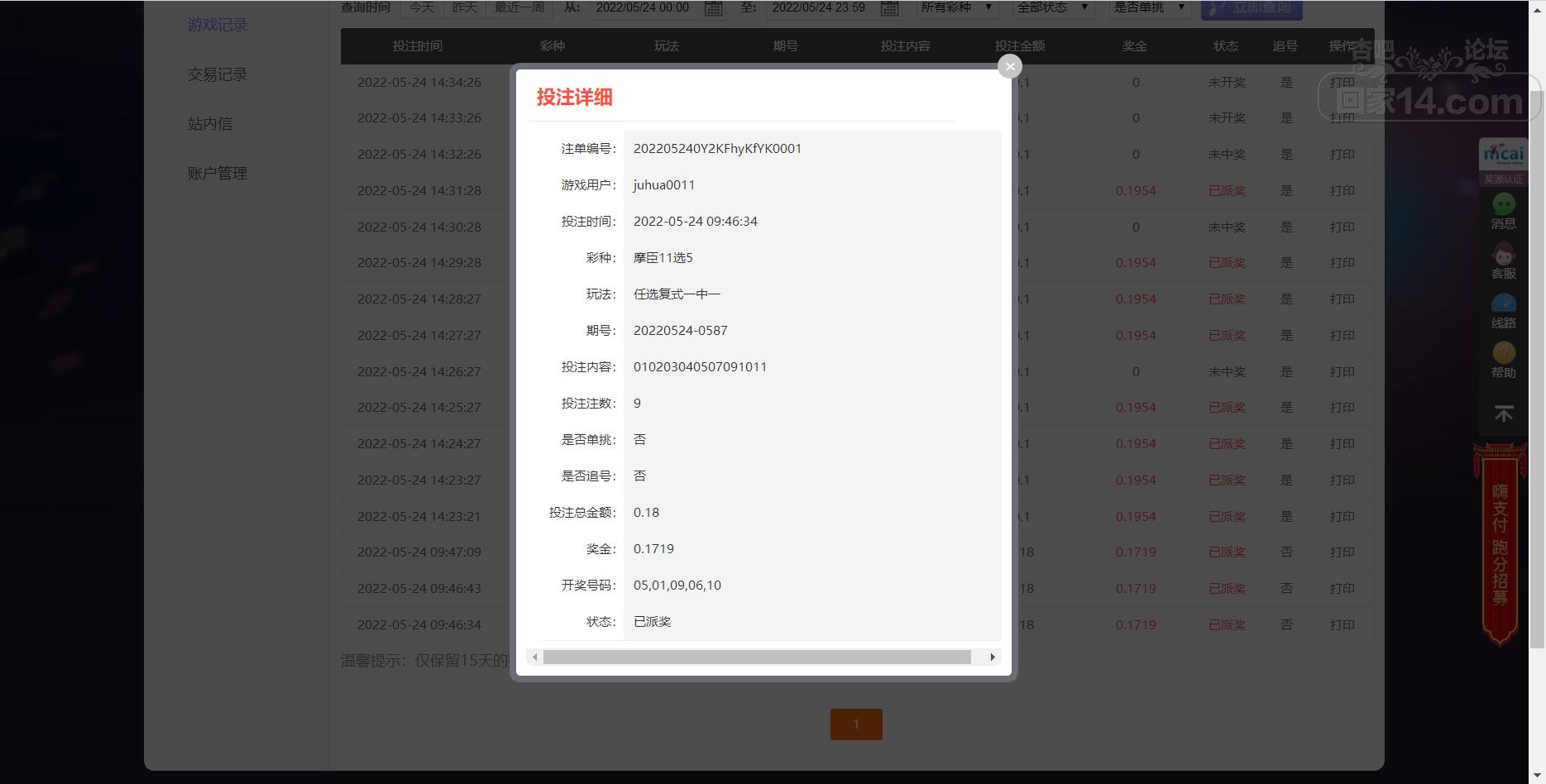Click bet time 2022-05-24 09:46:34 in dialog
The width and height of the screenshot is (1546, 784).
(696, 222)
